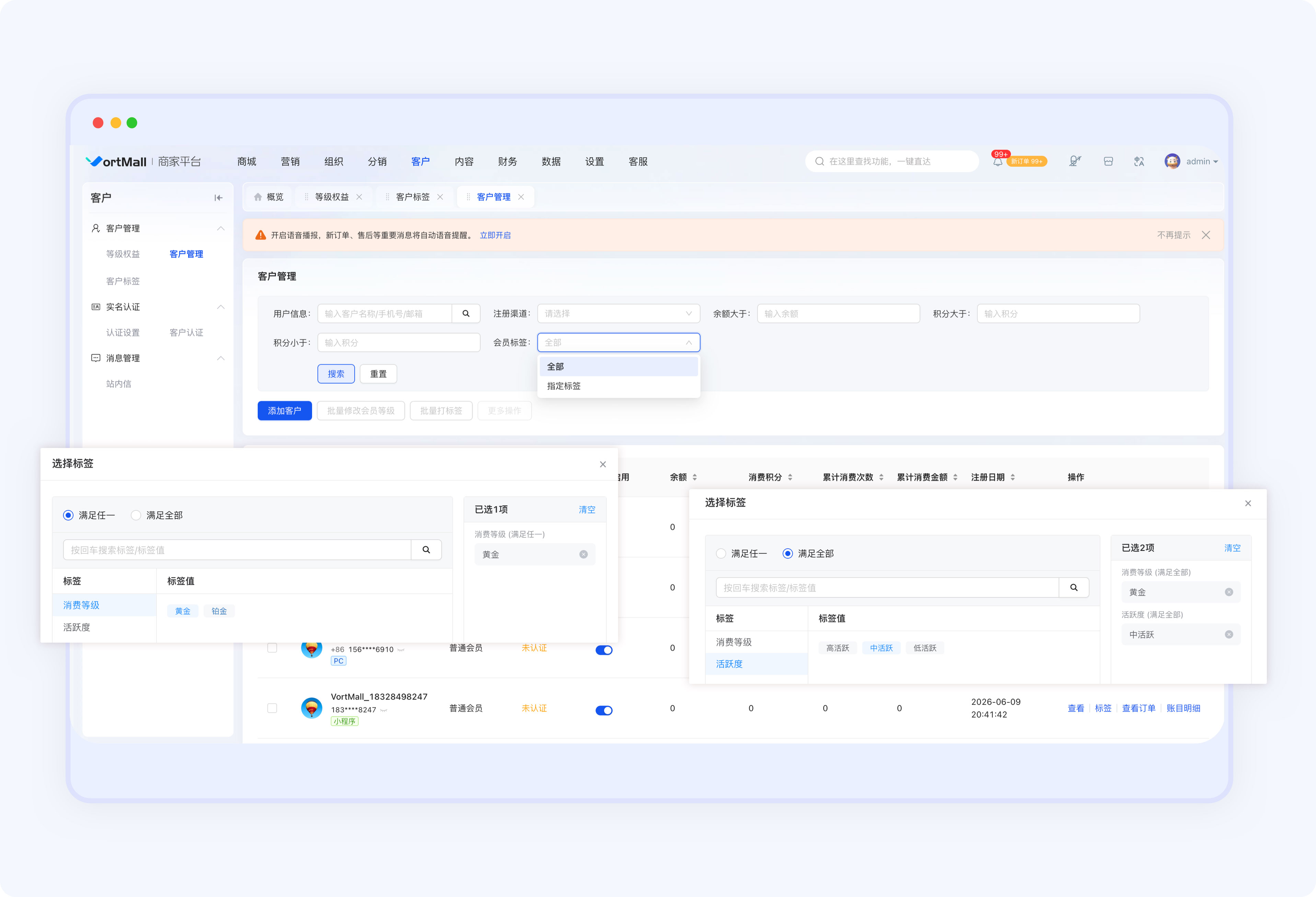Click the 立即开启 link in alert
Screen dimensions: 1316x897
pyautogui.click(x=495, y=235)
